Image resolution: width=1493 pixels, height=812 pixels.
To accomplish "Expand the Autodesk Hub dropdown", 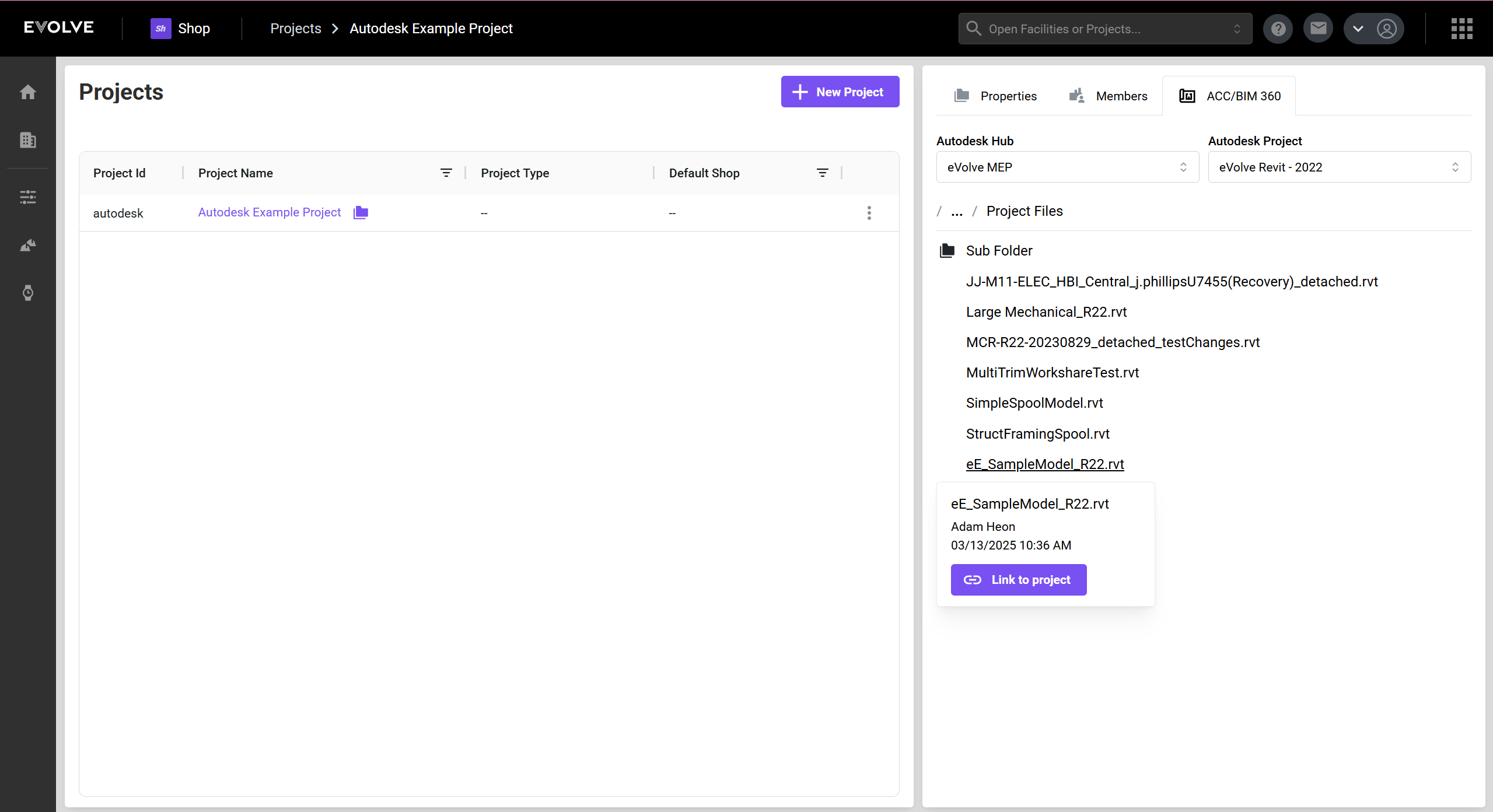I will pyautogui.click(x=1067, y=167).
